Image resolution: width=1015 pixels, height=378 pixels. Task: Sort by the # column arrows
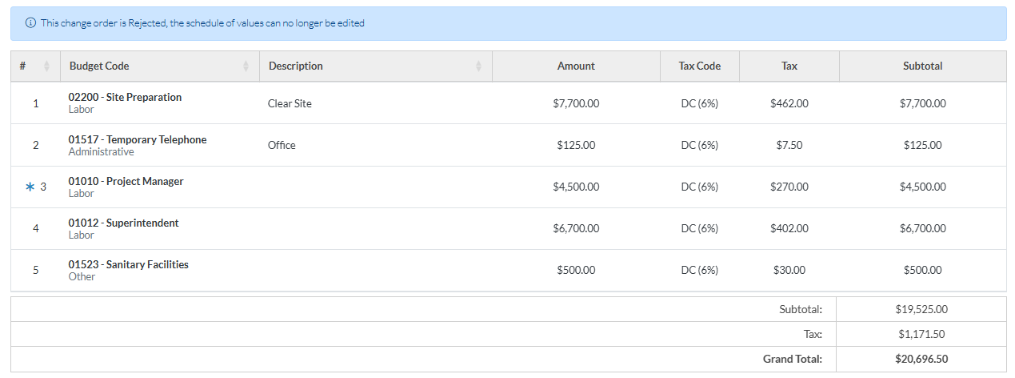(46, 66)
